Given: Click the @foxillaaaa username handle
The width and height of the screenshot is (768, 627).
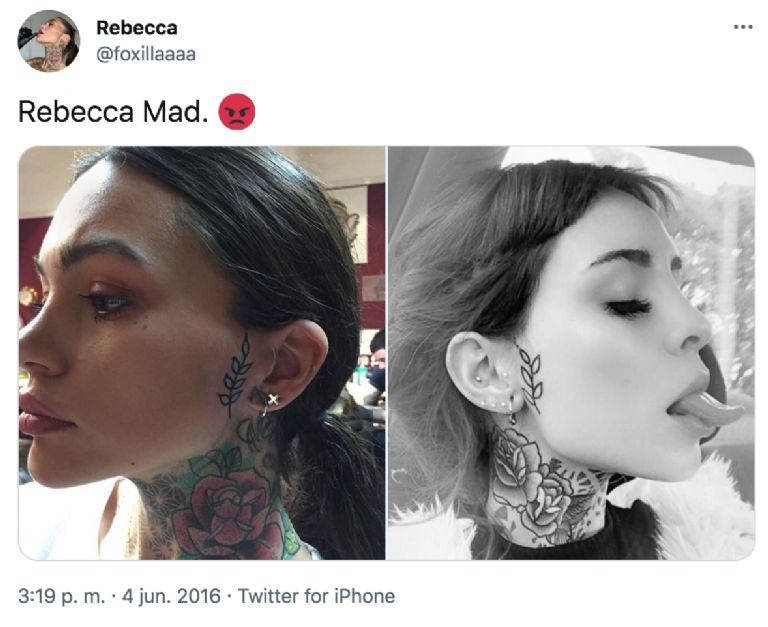Looking at the screenshot, I should [146, 54].
